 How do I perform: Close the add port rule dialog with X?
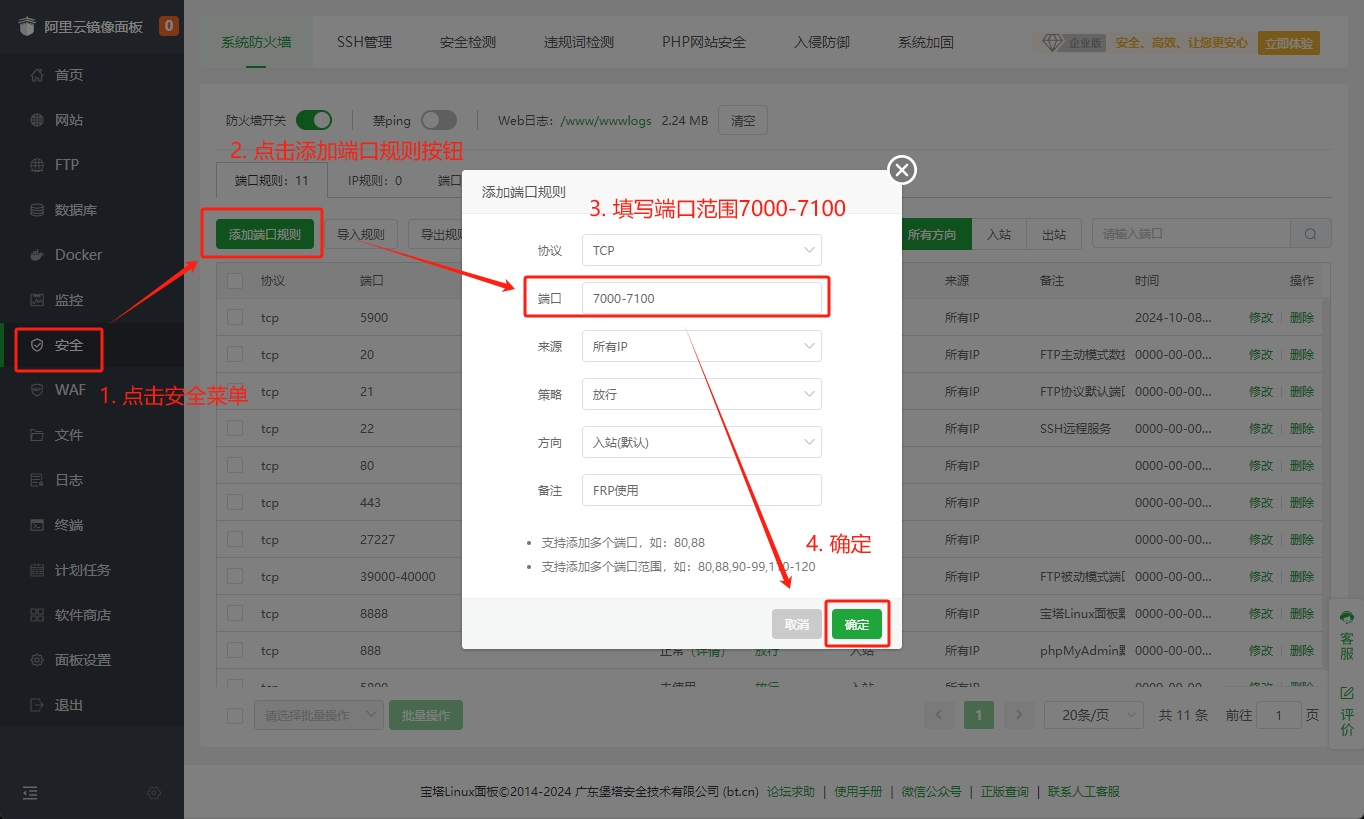902,170
